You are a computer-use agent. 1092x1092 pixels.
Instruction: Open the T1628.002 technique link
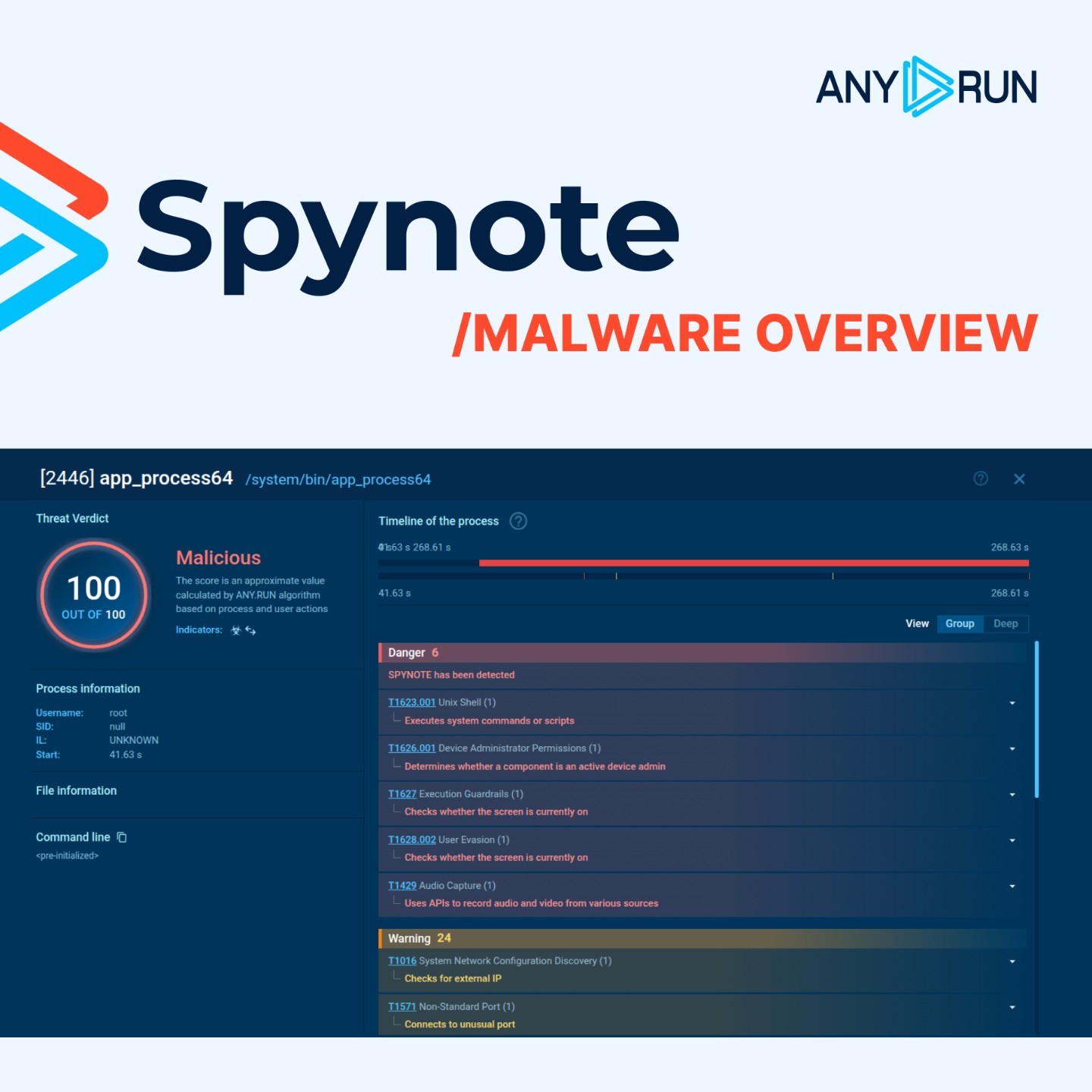click(412, 839)
